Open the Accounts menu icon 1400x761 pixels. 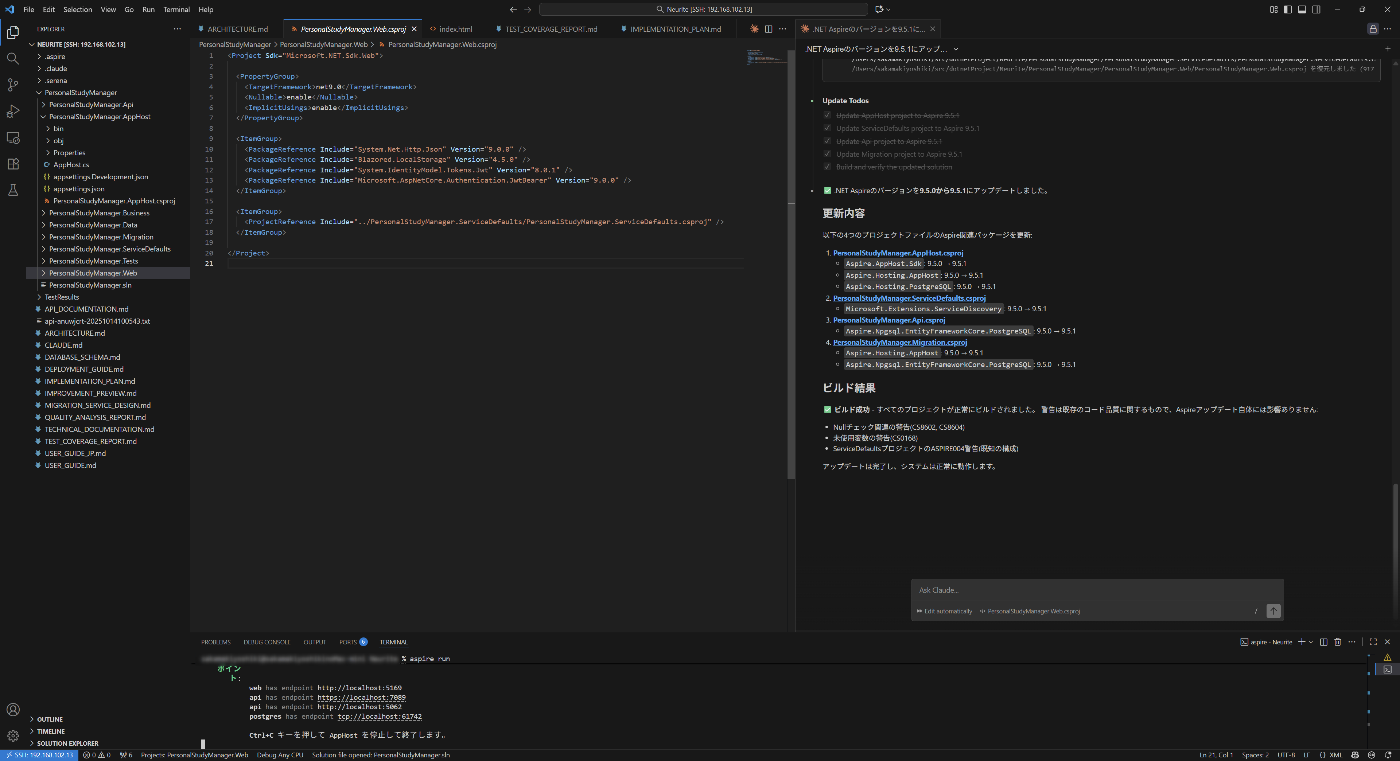click(x=13, y=709)
